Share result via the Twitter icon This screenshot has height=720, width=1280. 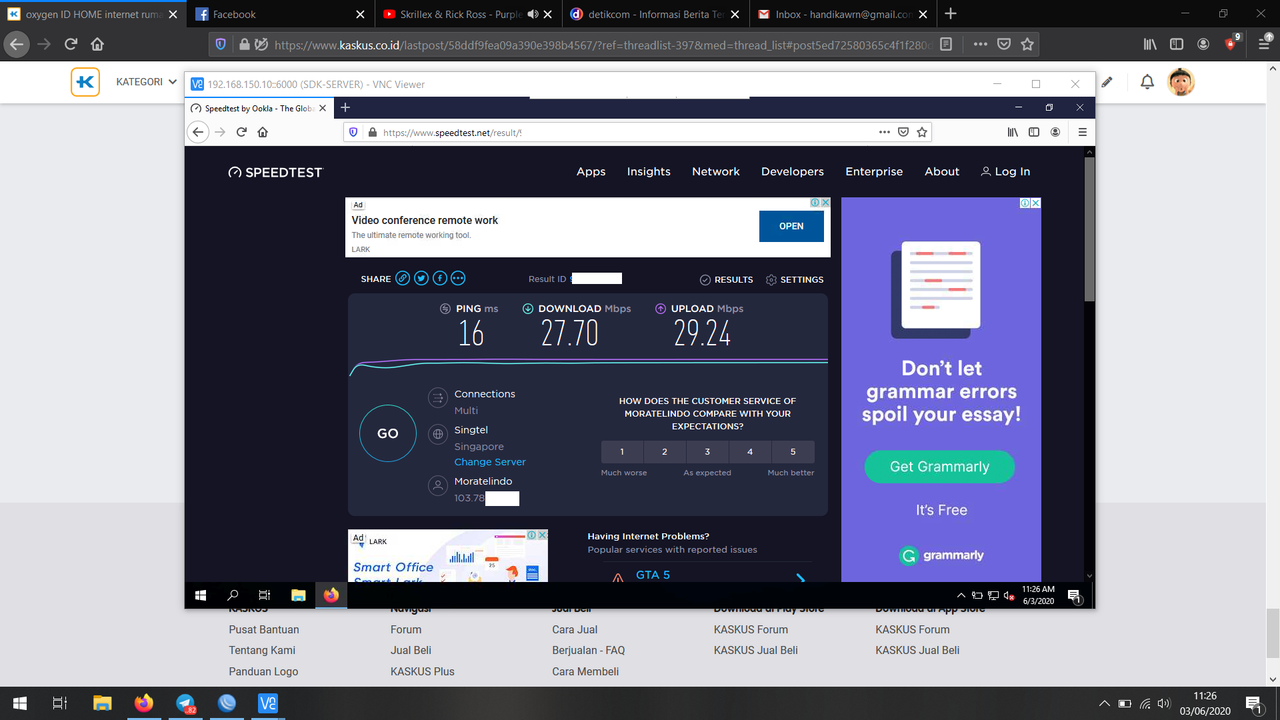click(x=421, y=278)
